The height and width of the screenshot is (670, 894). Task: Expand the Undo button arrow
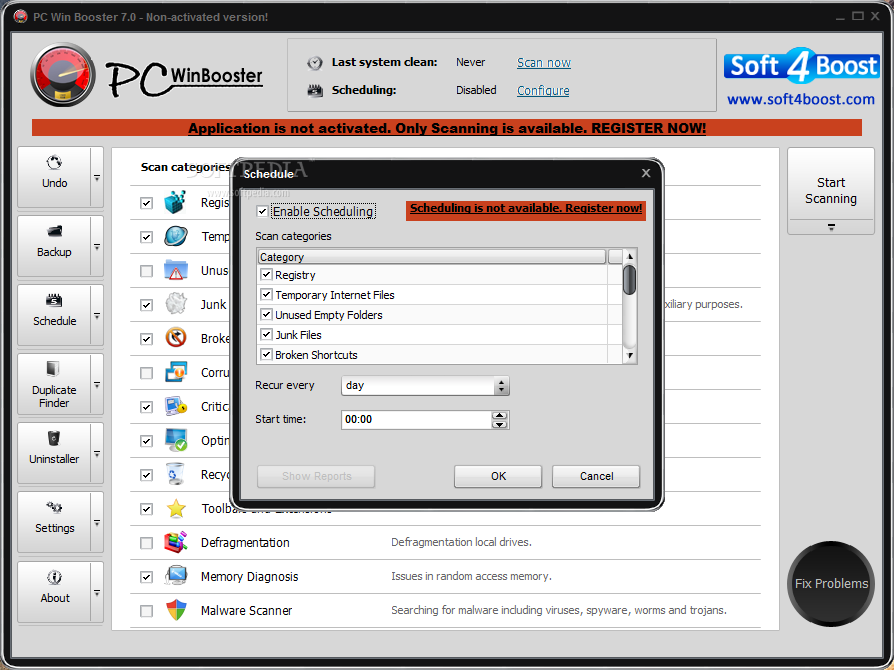97,178
